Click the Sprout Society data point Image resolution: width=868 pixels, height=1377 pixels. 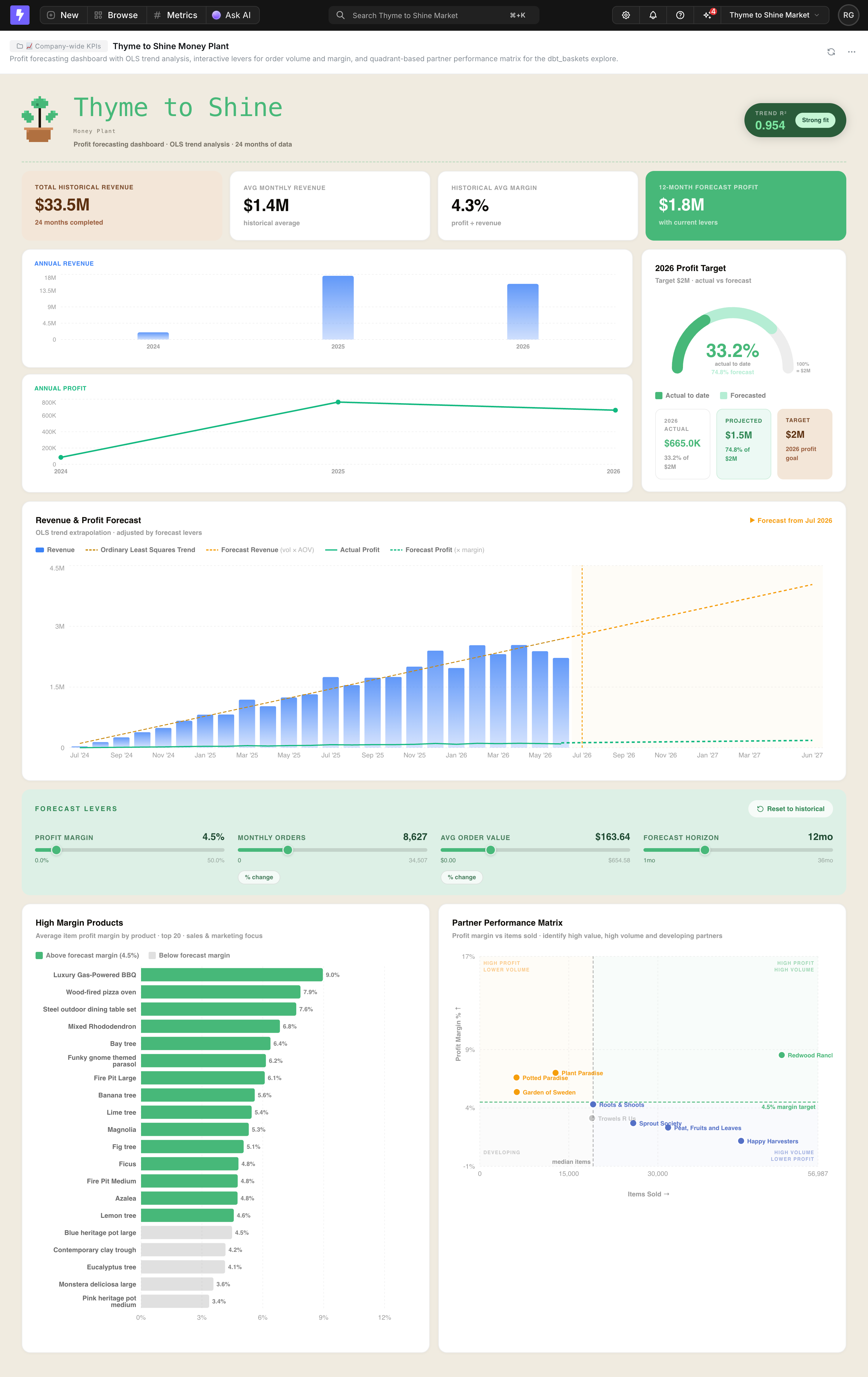633,1123
